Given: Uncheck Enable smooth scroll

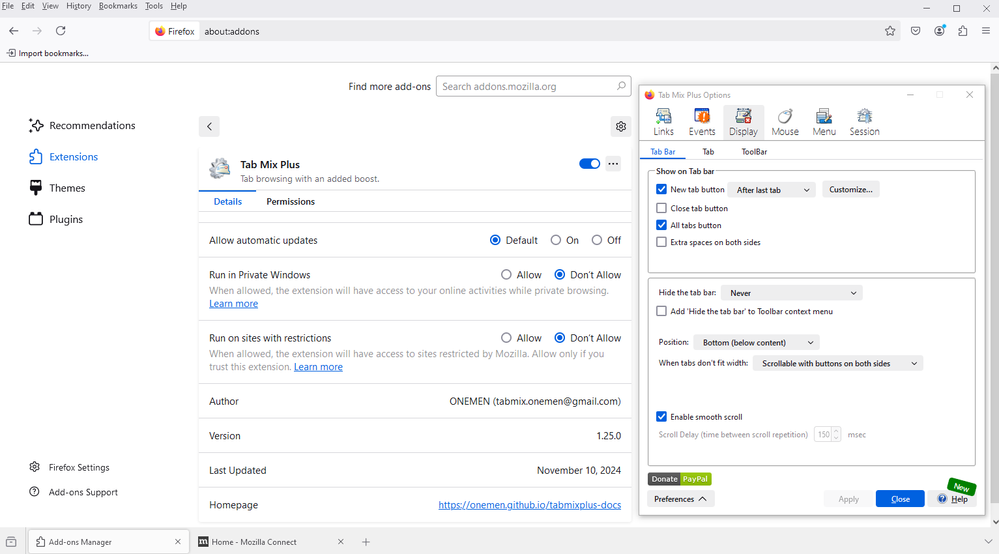Looking at the screenshot, I should (661, 416).
